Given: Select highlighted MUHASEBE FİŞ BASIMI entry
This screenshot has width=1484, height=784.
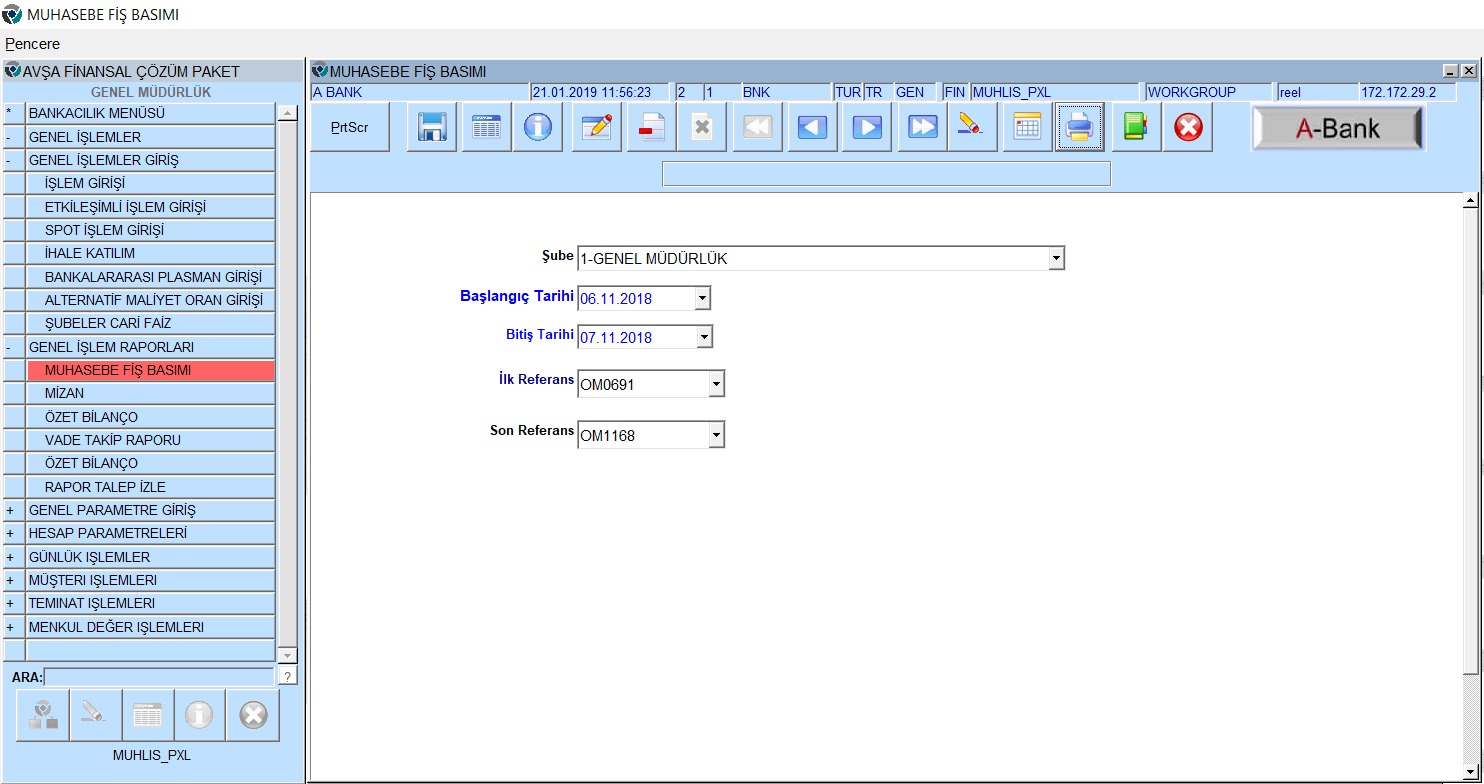Looking at the screenshot, I should [x=150, y=370].
